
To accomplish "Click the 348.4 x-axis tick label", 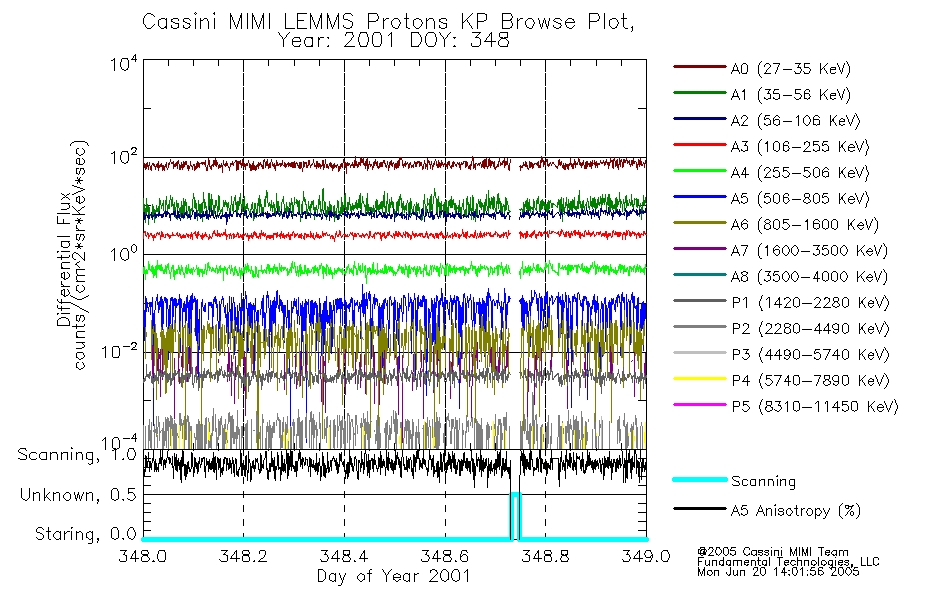I will coord(344,556).
